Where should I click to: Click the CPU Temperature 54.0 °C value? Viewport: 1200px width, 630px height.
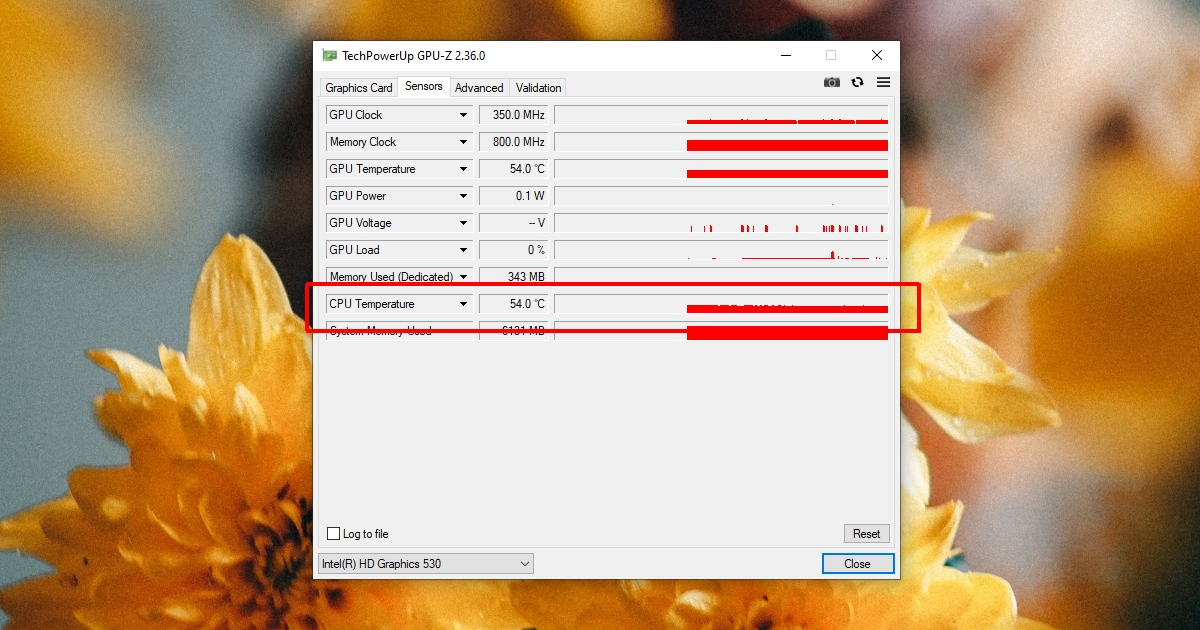point(514,304)
